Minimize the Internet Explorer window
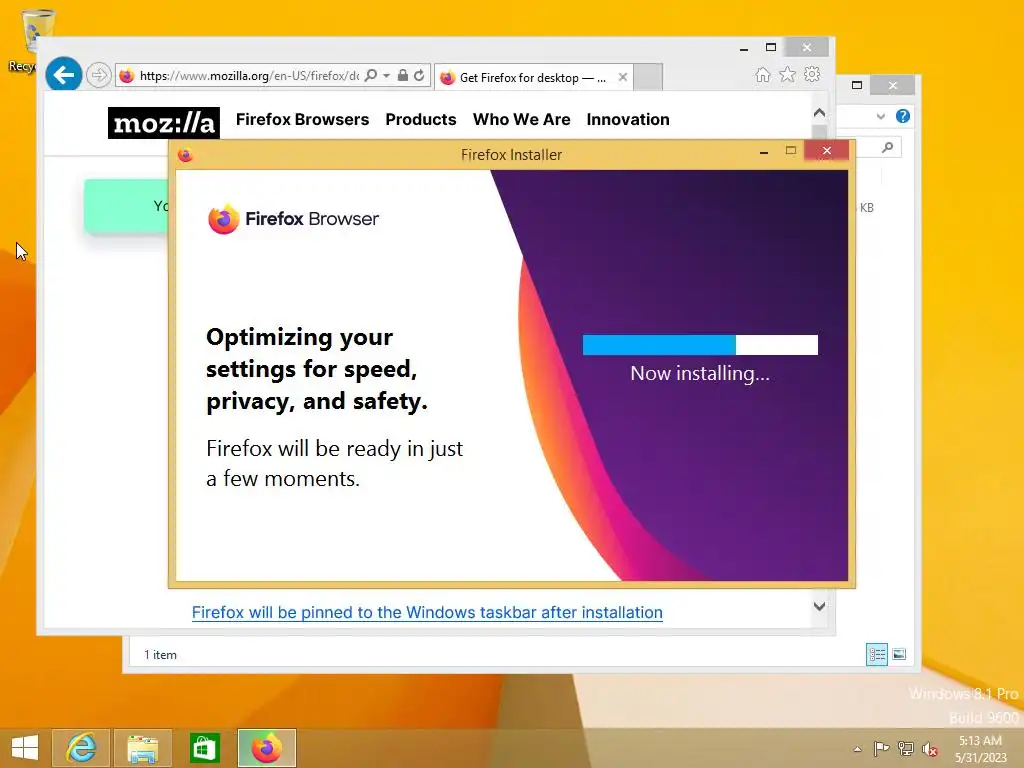1024x768 pixels. coord(744,48)
